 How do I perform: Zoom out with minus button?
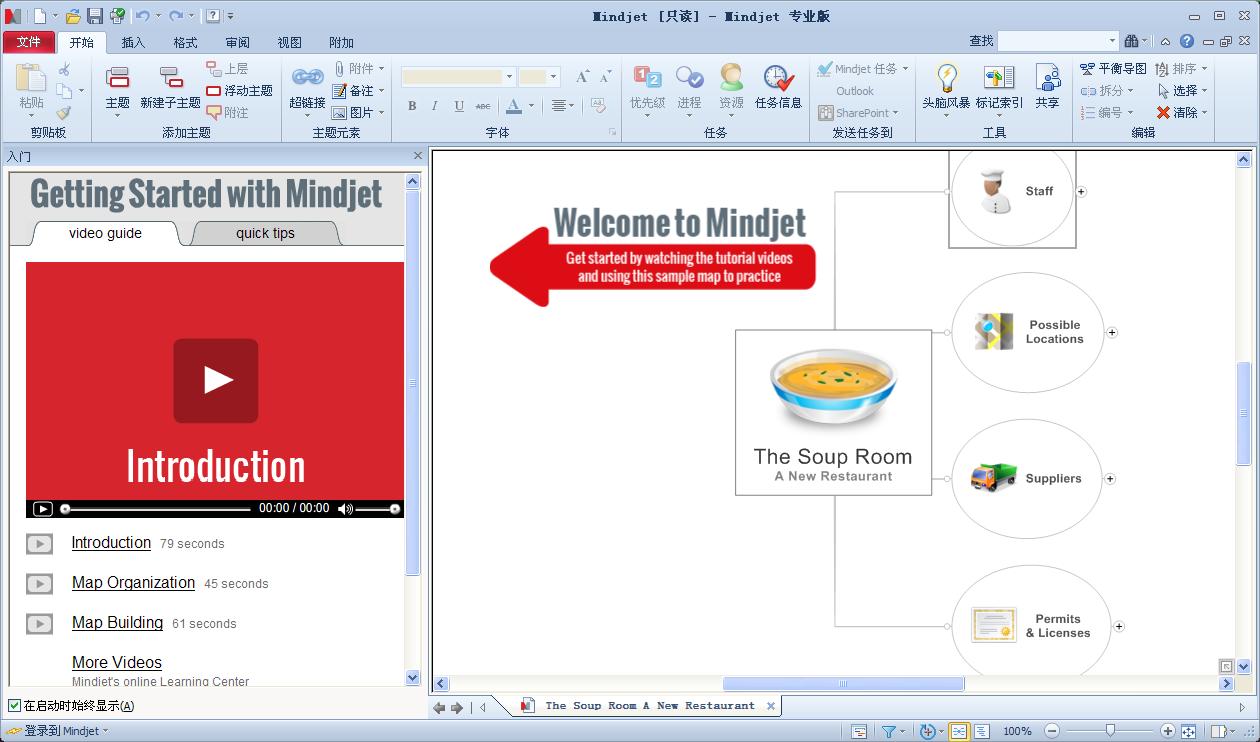(1051, 732)
